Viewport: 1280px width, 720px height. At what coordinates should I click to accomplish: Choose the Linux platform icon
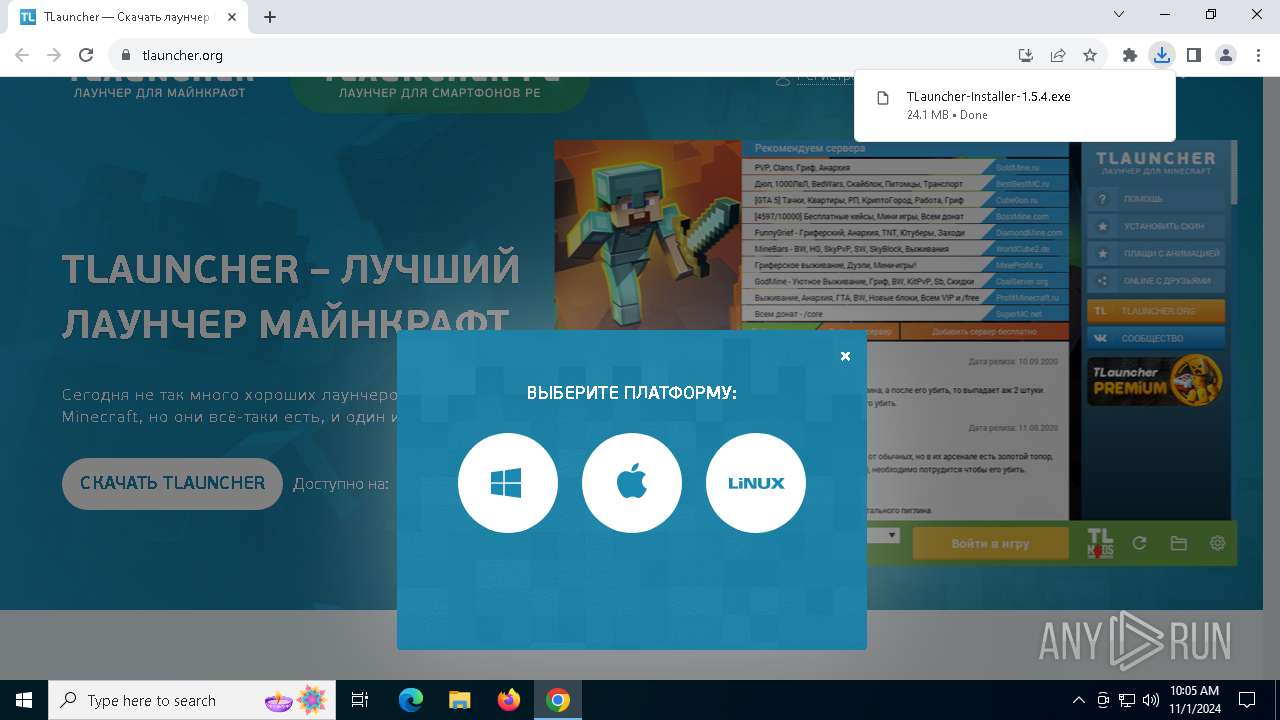756,483
